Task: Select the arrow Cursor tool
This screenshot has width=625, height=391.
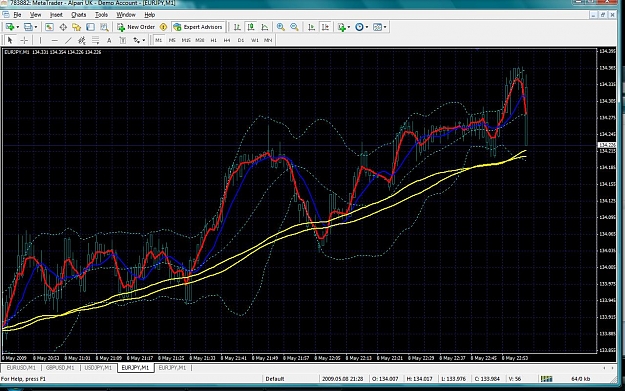Action: (x=10, y=40)
